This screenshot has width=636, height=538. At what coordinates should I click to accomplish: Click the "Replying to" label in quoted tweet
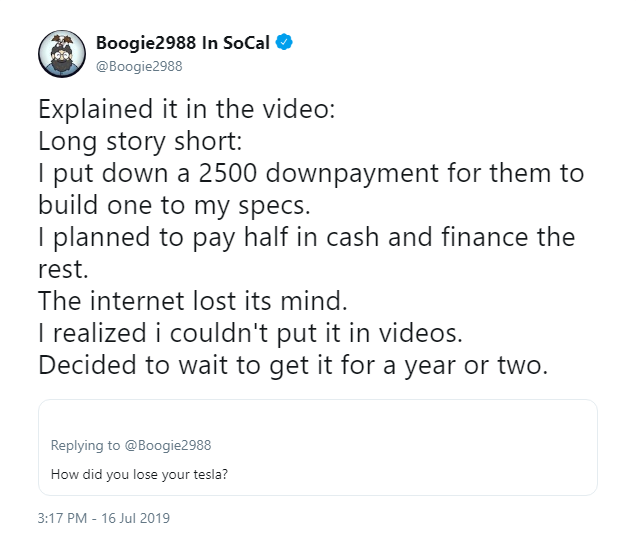coord(87,445)
